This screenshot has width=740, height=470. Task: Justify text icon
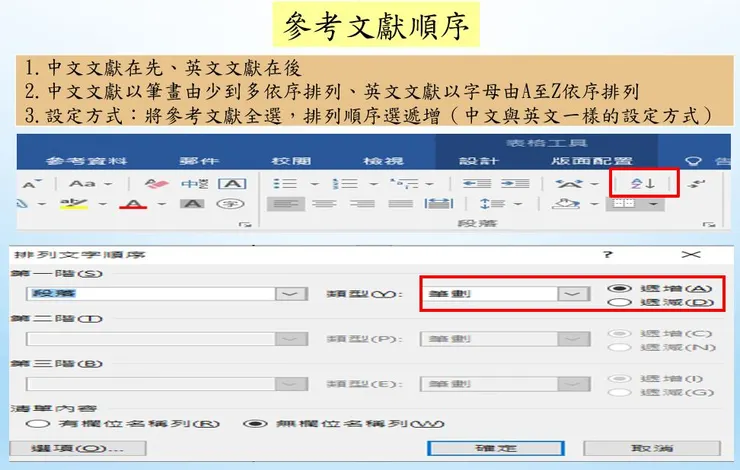(400, 204)
